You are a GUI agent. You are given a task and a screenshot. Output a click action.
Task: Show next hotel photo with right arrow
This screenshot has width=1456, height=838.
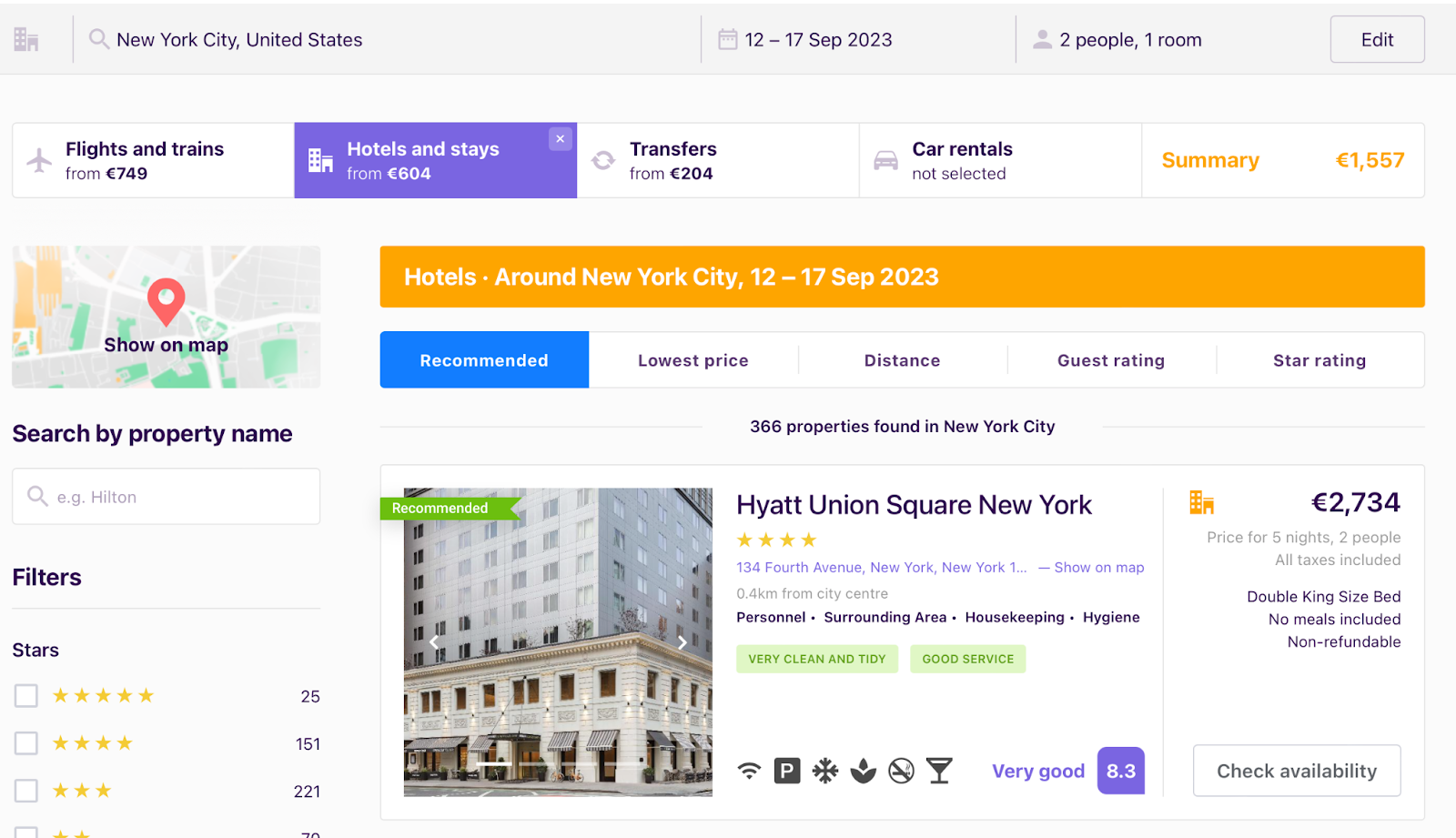point(682,642)
